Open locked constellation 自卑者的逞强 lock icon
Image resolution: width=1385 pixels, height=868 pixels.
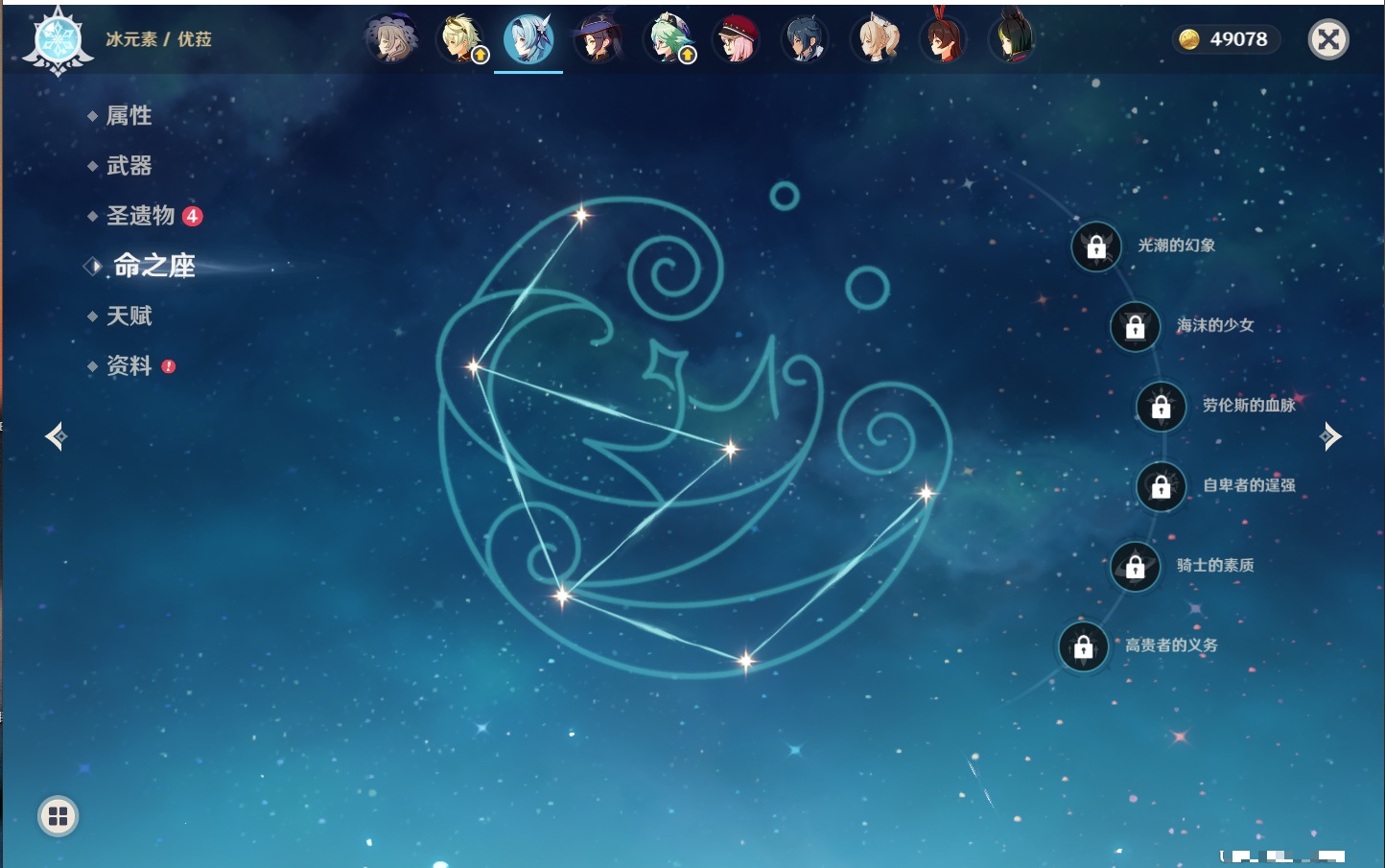point(1162,486)
